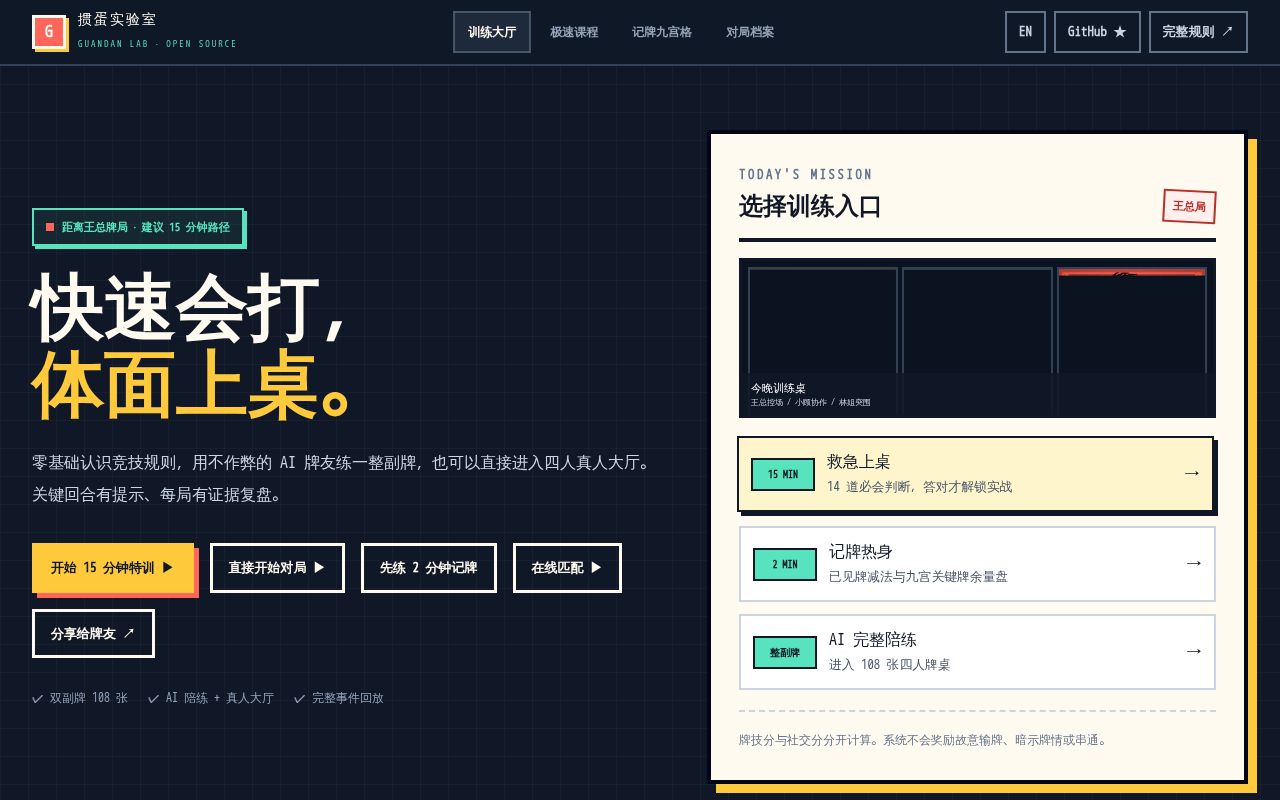Click the orange G logo icon
The image size is (1280, 800).
49,32
